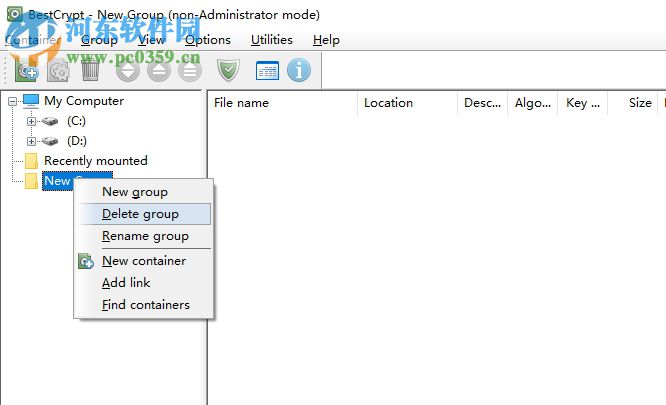Choose Delete group in context menu
The image size is (666, 405).
(x=144, y=214)
